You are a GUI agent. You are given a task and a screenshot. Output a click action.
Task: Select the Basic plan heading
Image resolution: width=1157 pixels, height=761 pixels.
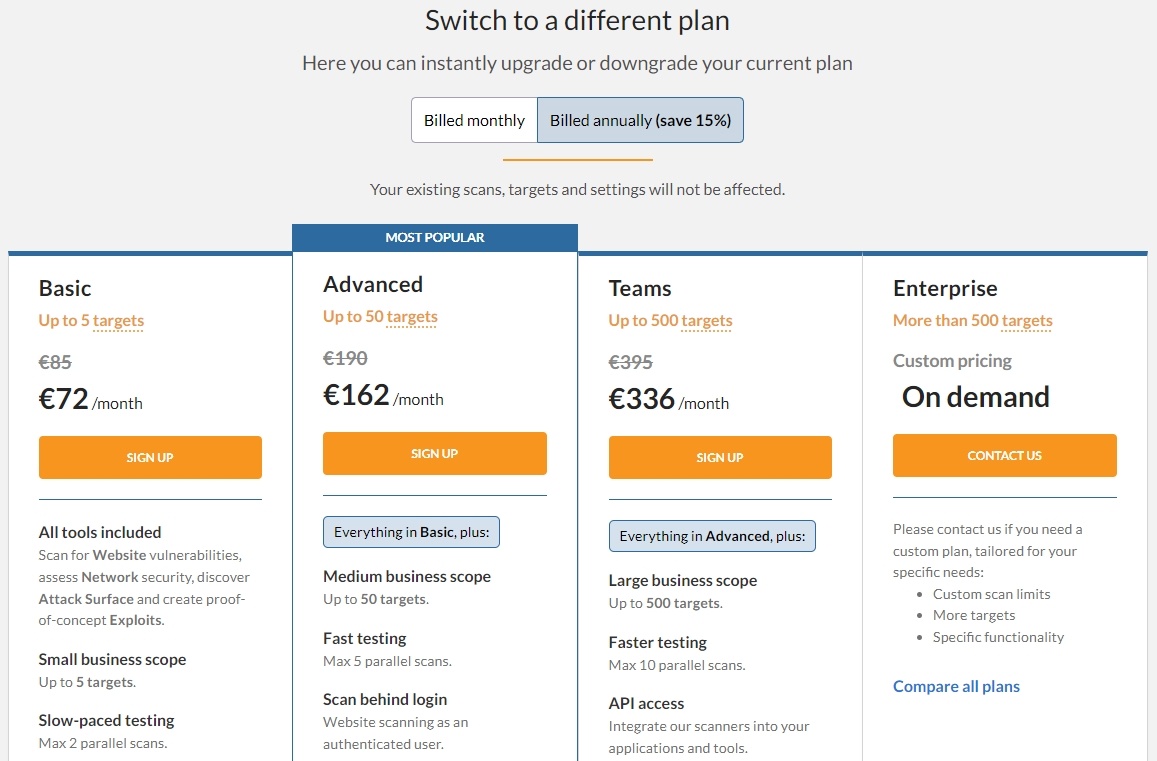[x=65, y=288]
